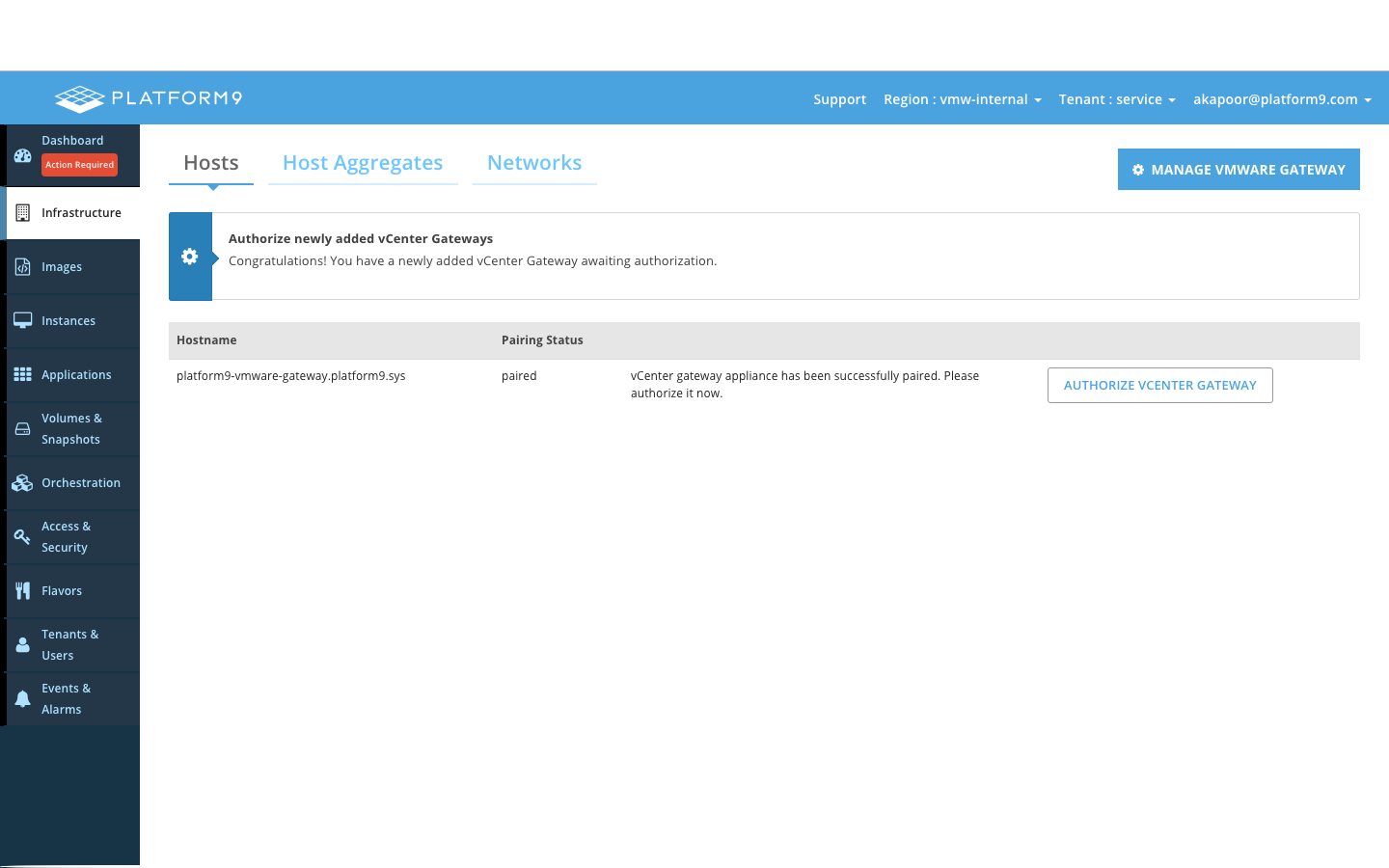Switch to the Networks tab

pyautogui.click(x=534, y=163)
